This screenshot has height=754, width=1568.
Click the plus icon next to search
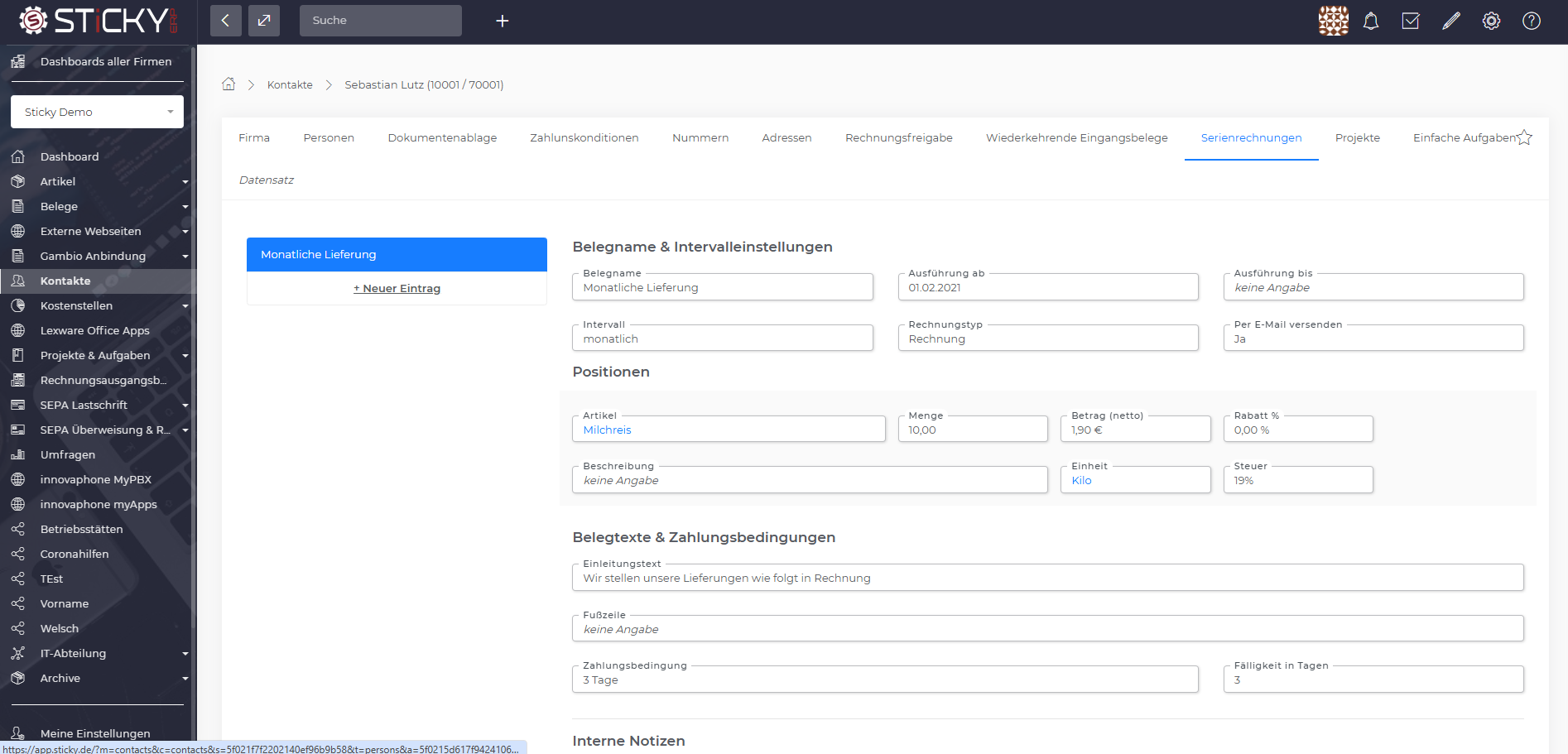(x=502, y=21)
